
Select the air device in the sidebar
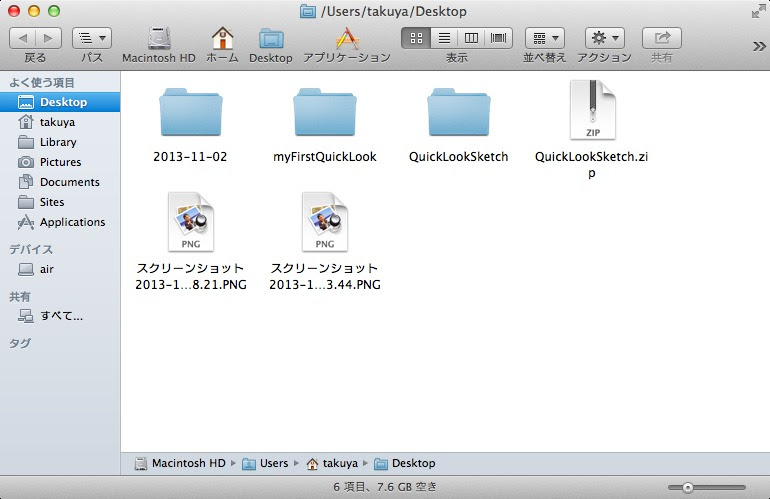pyautogui.click(x=60, y=269)
